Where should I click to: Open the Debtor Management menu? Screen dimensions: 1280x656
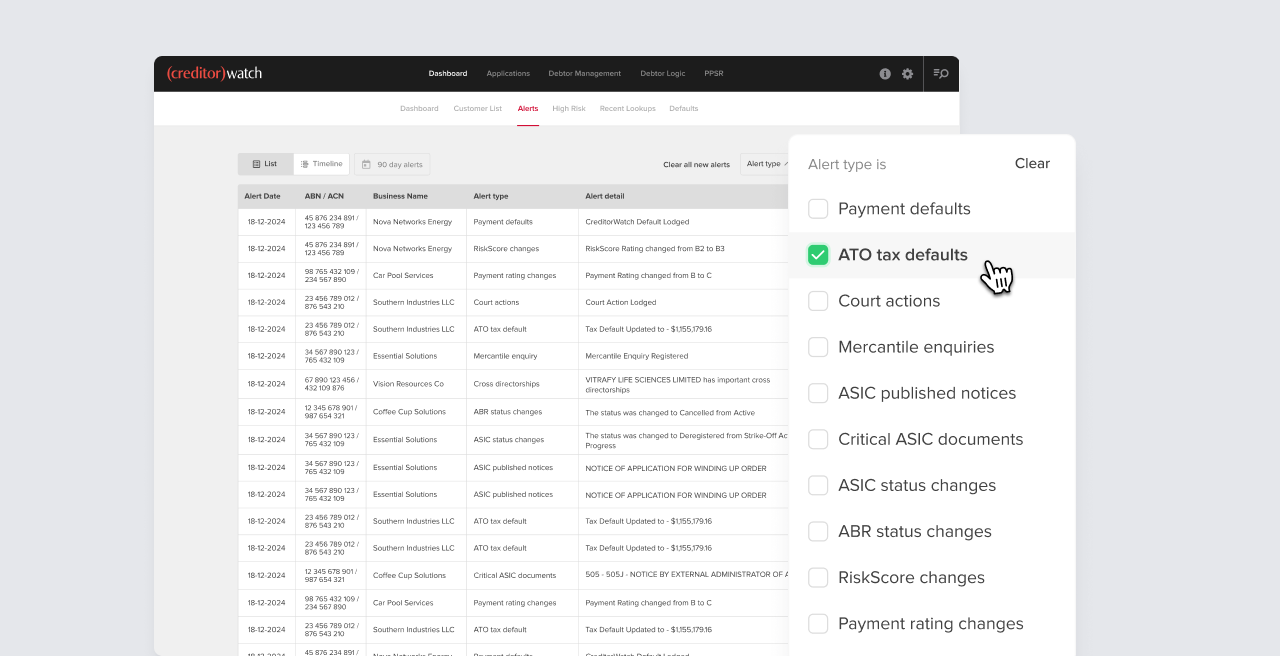585,73
